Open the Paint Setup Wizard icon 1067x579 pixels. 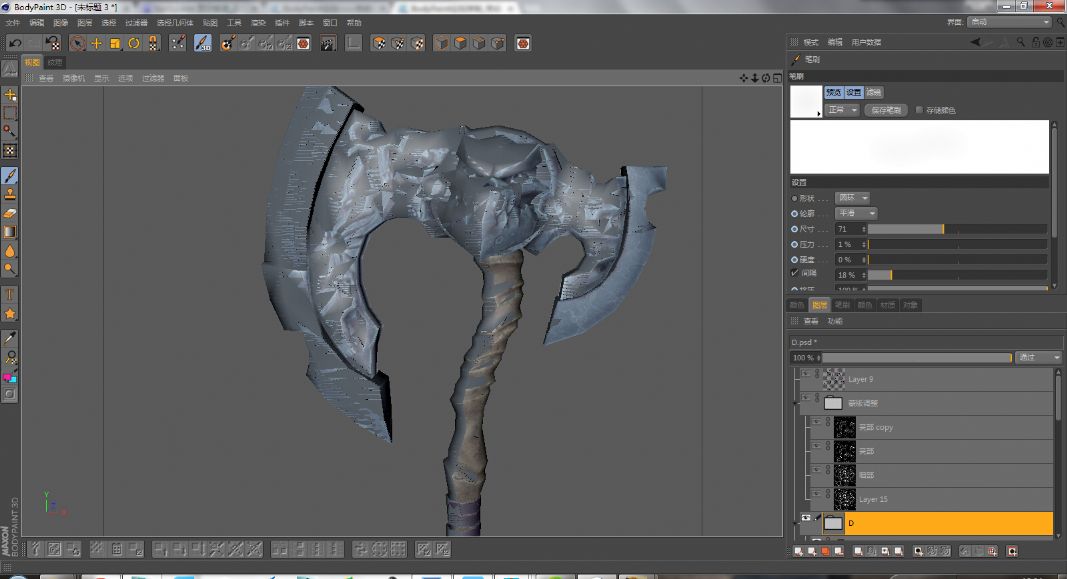click(227, 44)
